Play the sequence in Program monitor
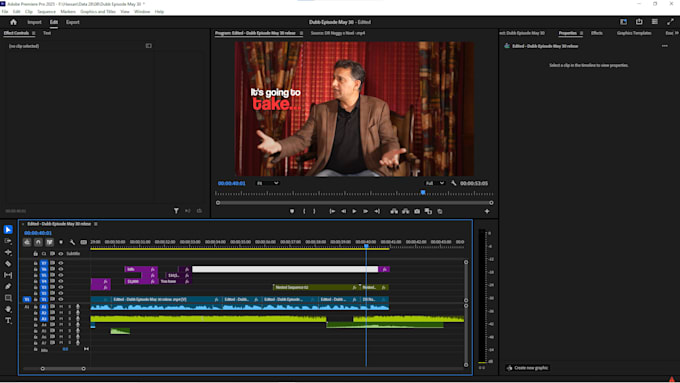The width and height of the screenshot is (680, 383). point(354,211)
